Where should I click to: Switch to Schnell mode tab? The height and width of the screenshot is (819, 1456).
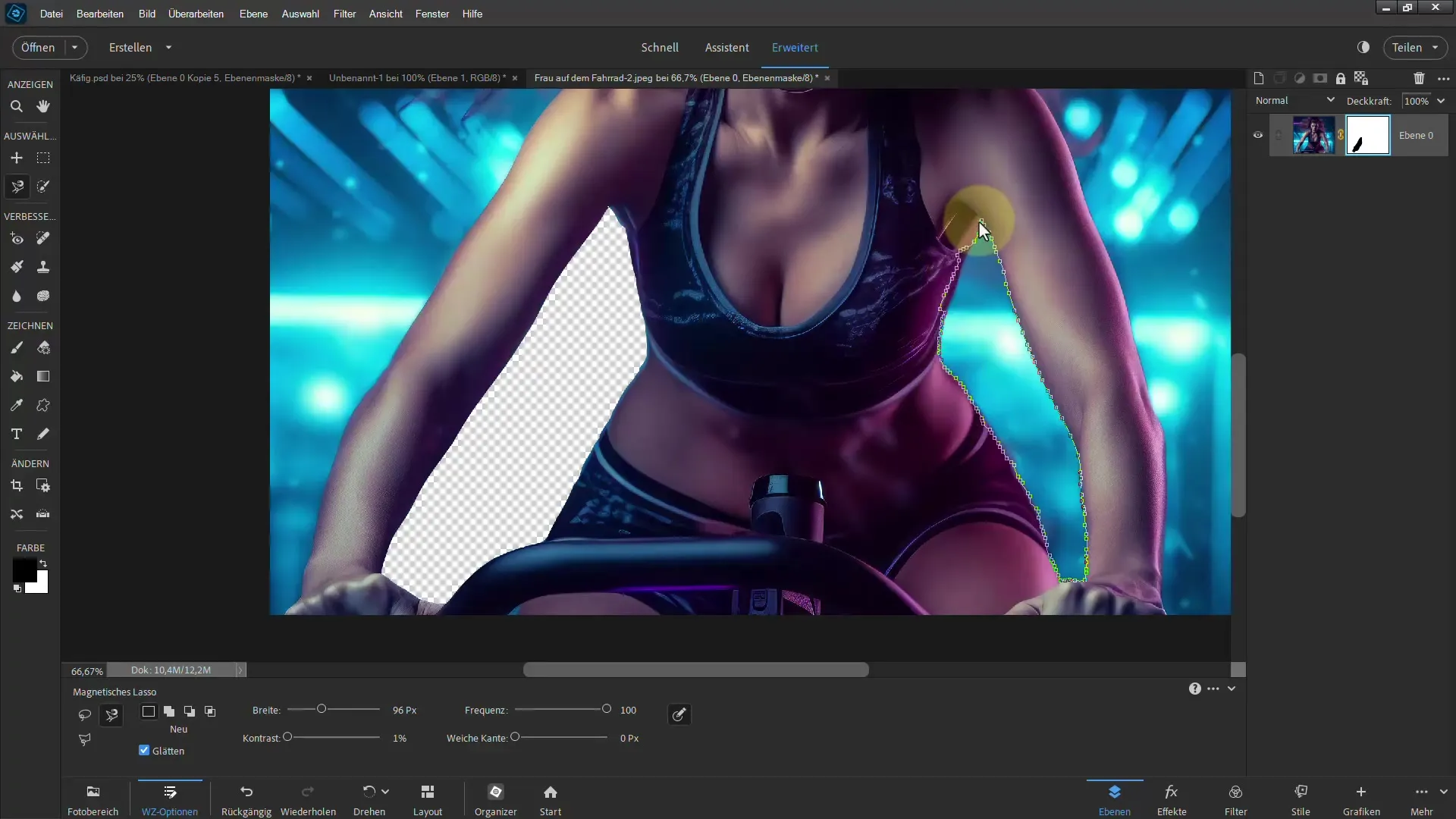660,47
